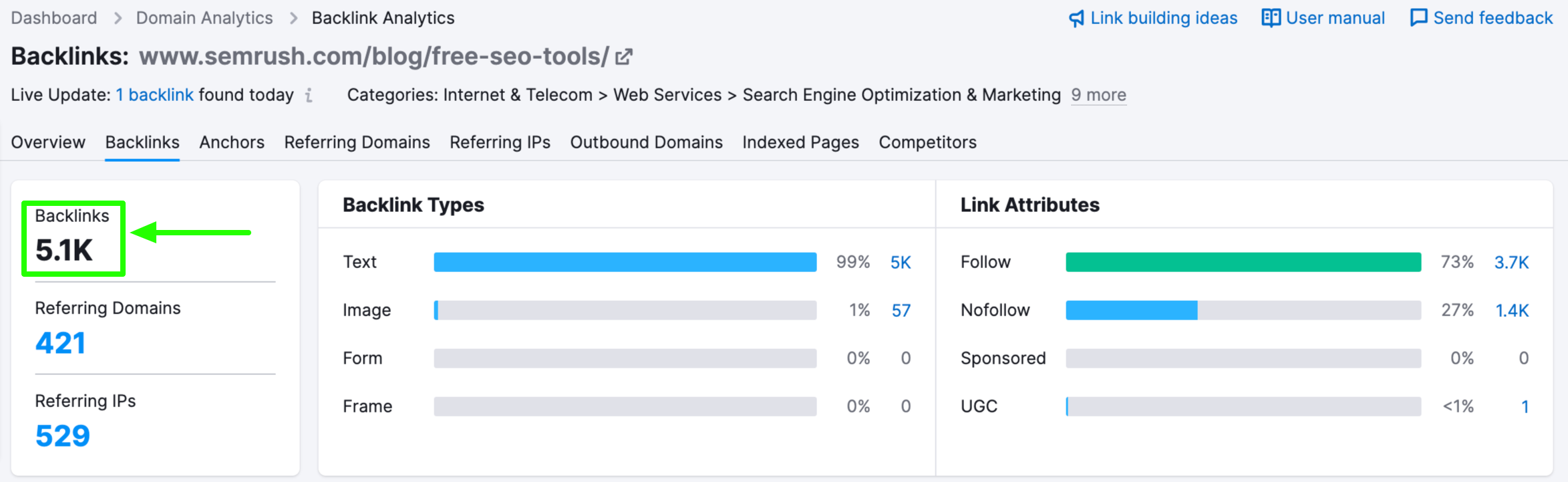The height and width of the screenshot is (482, 1568).
Task: Switch to the Overview tab
Action: 47,142
